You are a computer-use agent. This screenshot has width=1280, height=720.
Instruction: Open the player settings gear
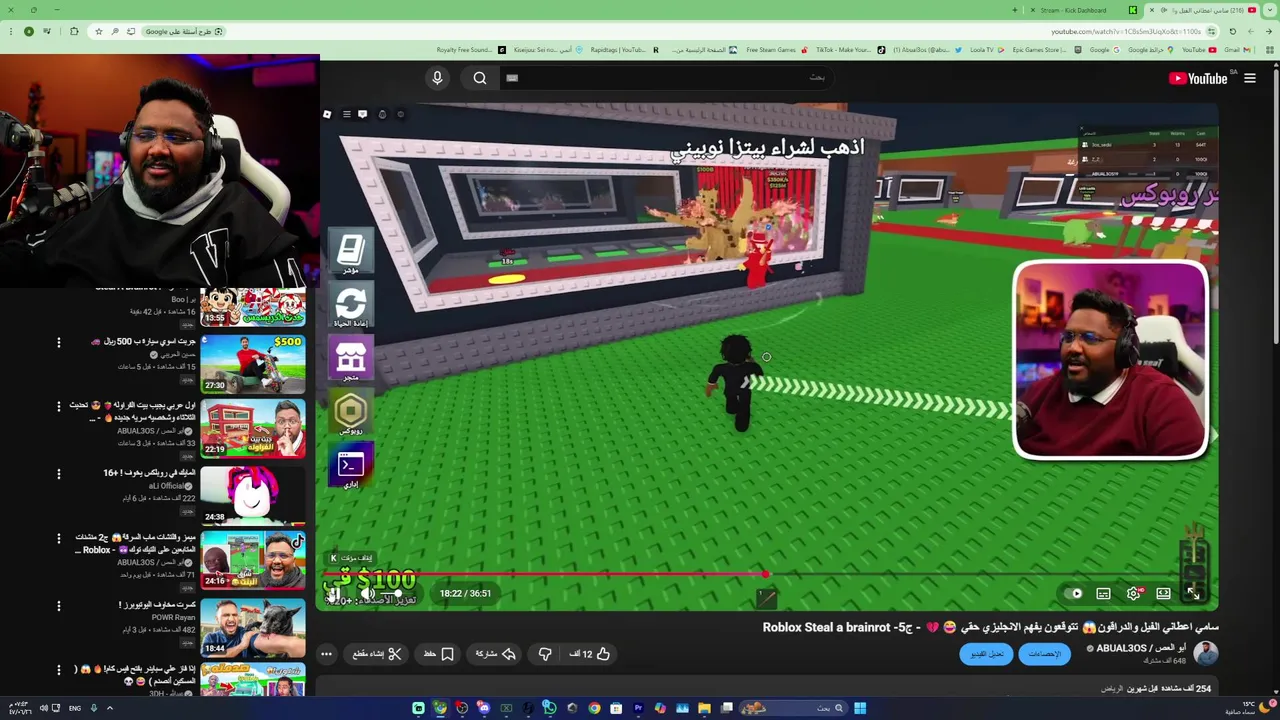click(1133, 593)
